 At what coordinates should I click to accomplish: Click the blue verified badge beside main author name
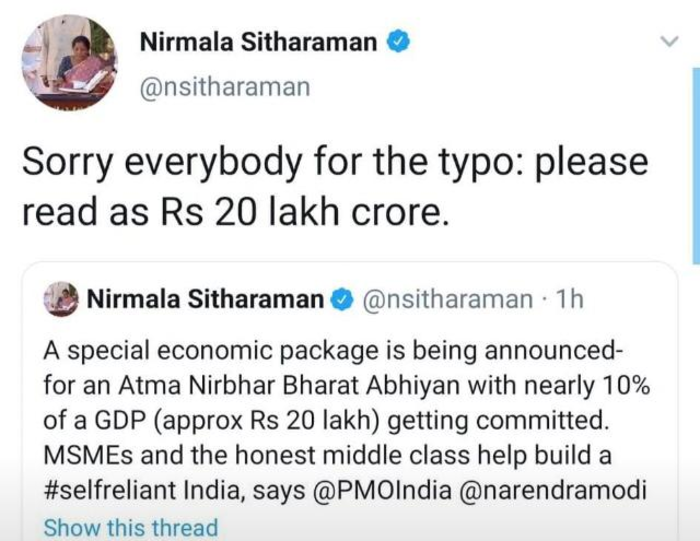398,42
